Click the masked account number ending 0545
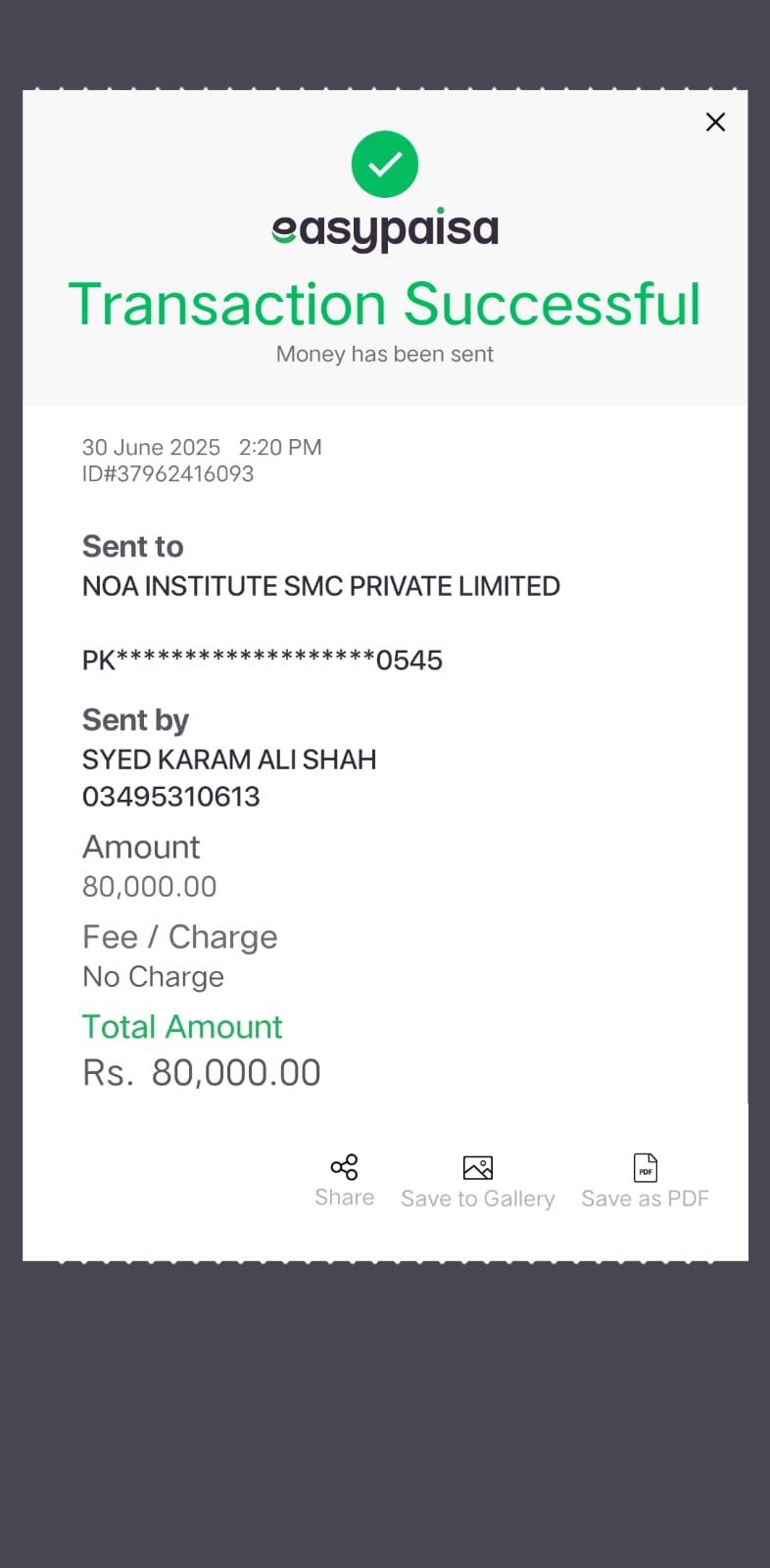The width and height of the screenshot is (770, 1568). tap(262, 661)
